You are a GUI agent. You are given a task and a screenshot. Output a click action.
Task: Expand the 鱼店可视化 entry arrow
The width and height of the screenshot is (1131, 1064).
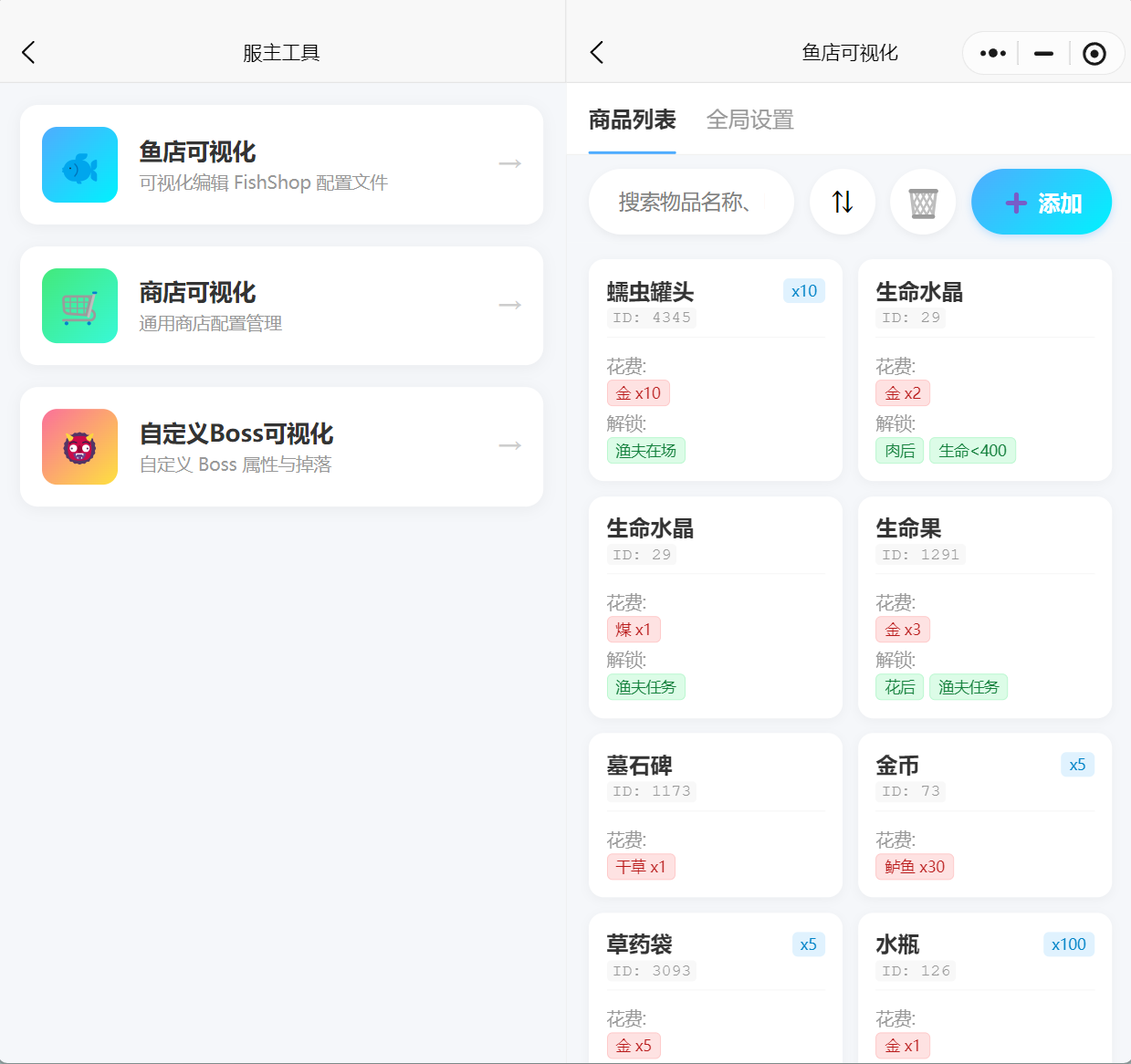pos(509,164)
